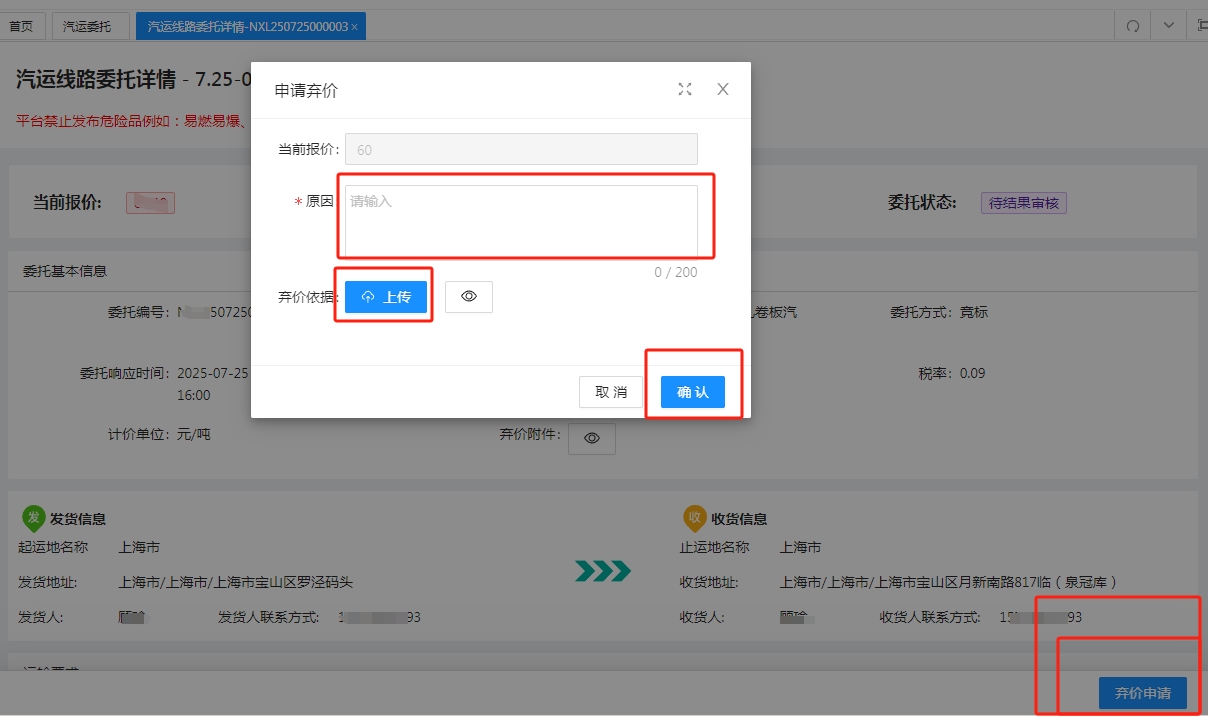This screenshot has height=717, width=1208.
Task: Close the 汽运线路委托详情 tab
Action: pos(355,27)
